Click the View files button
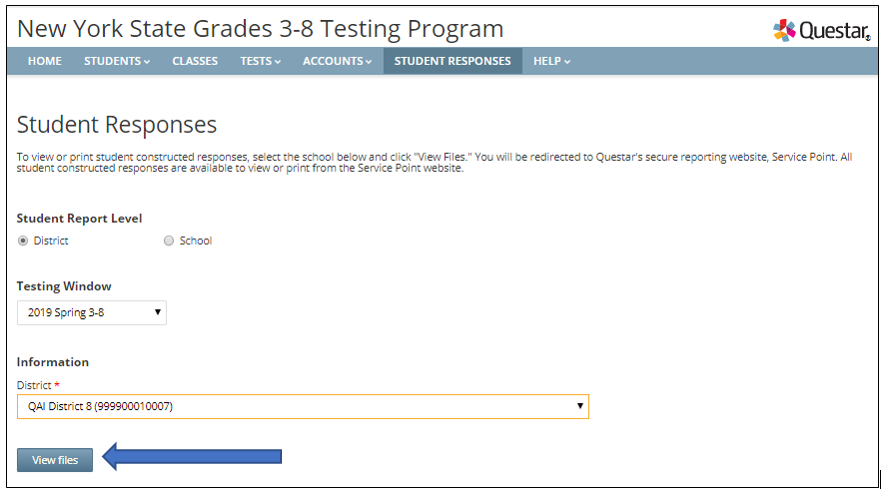Viewport: 885px width, 494px height. (x=55, y=460)
